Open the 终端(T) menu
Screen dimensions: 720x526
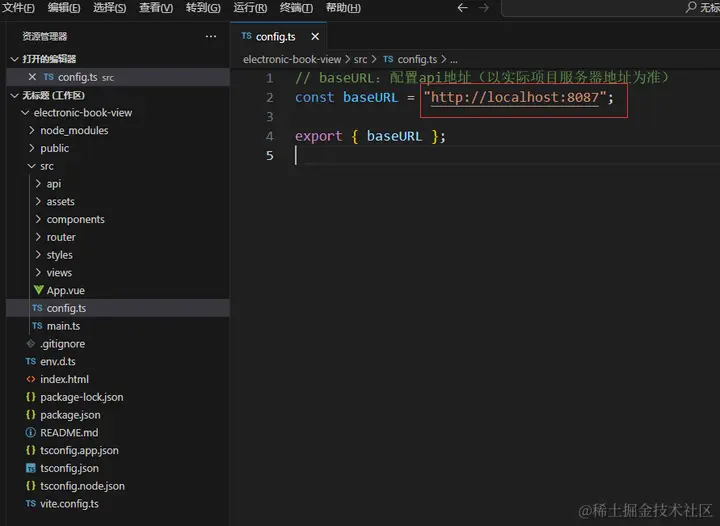coord(296,8)
